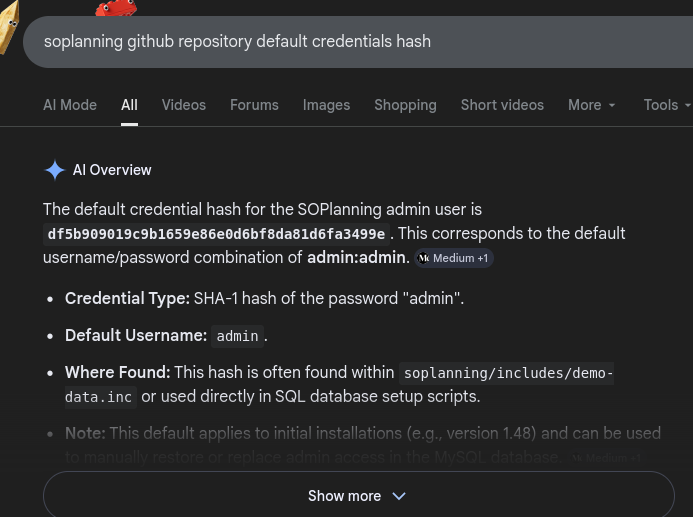Click the Medium source icon after admin:admin
This screenshot has height=517, width=693.
(x=423, y=258)
